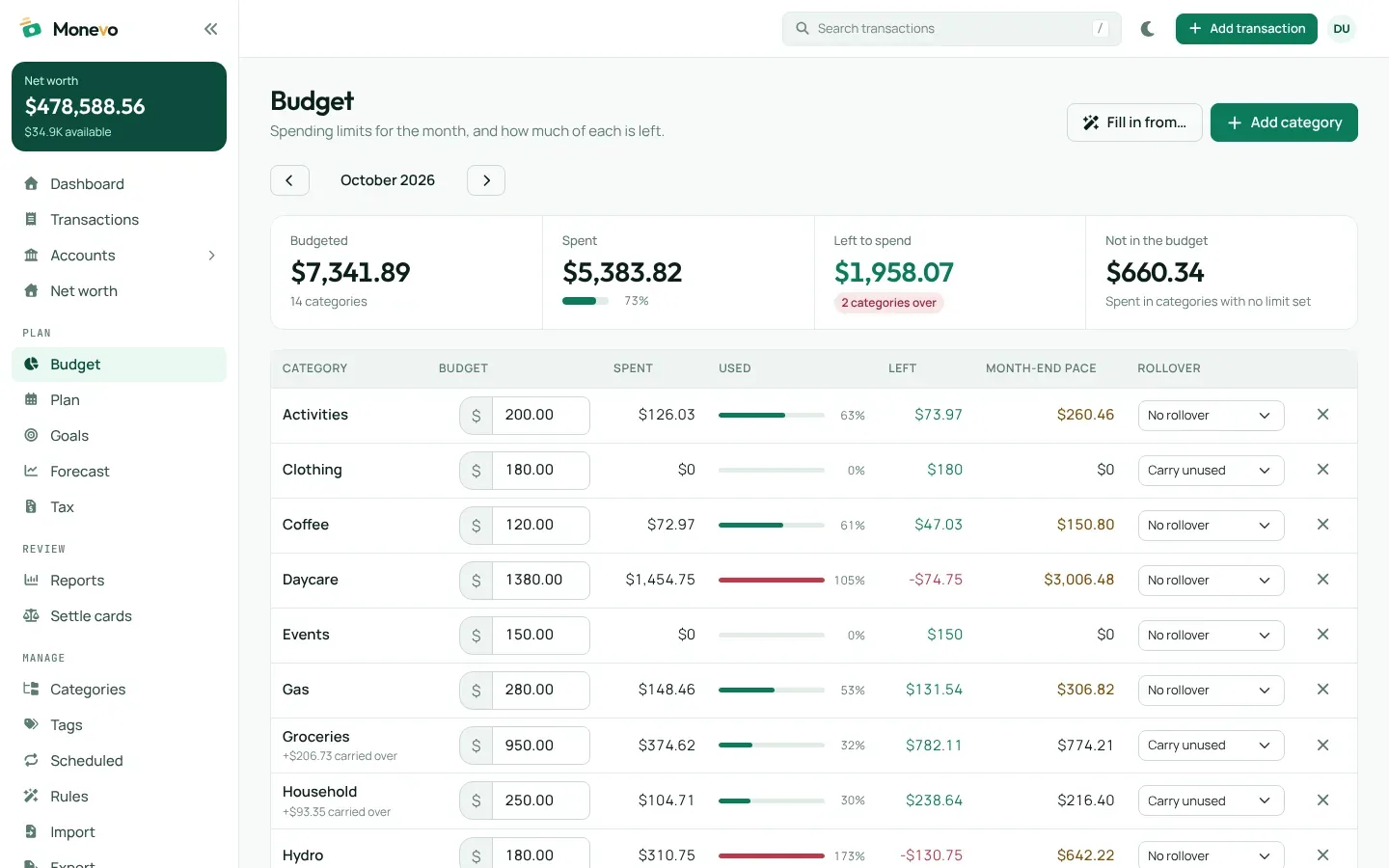Remove the Household budget row

point(1322,800)
